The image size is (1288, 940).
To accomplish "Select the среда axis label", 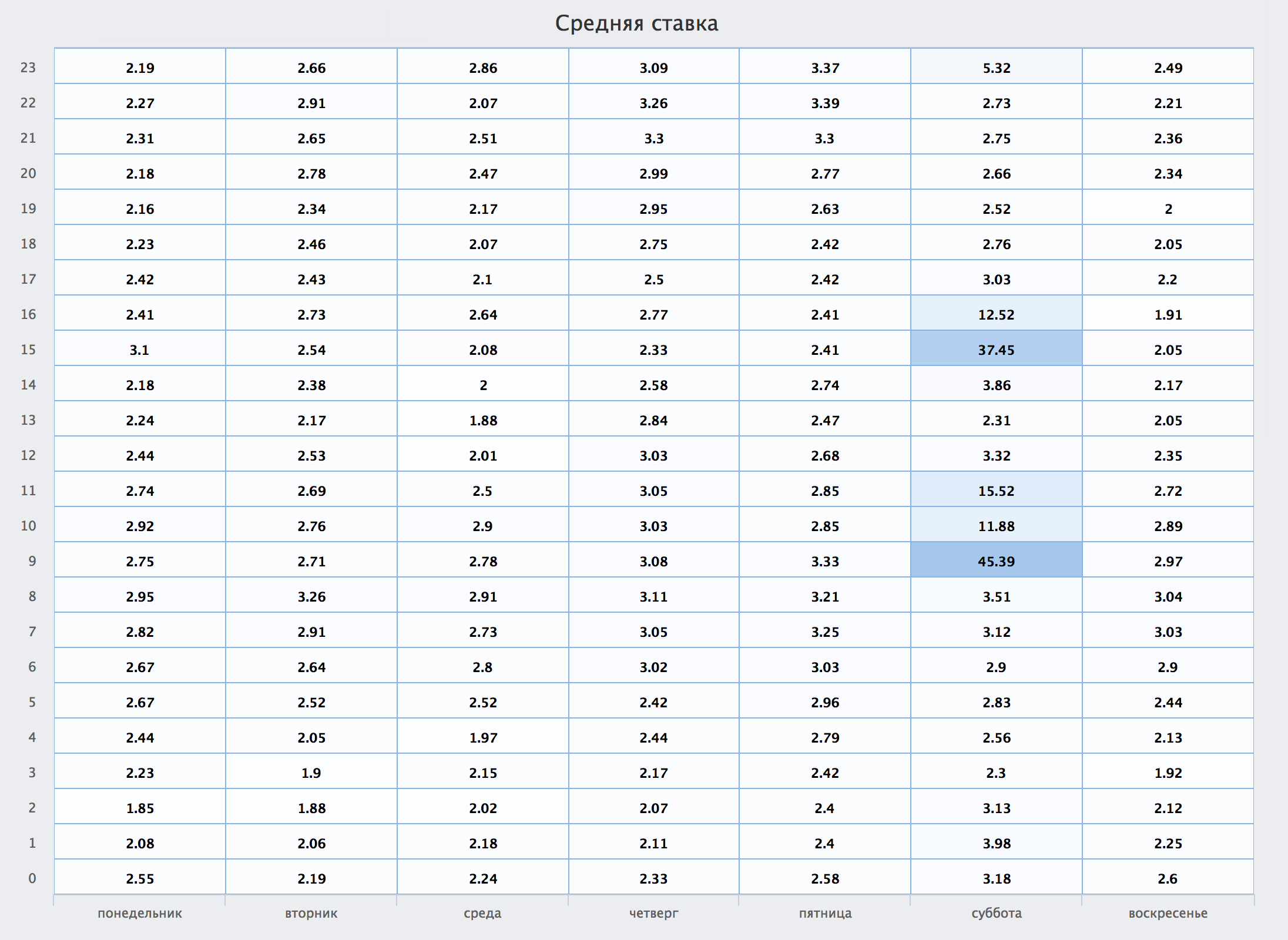I will 482,913.
